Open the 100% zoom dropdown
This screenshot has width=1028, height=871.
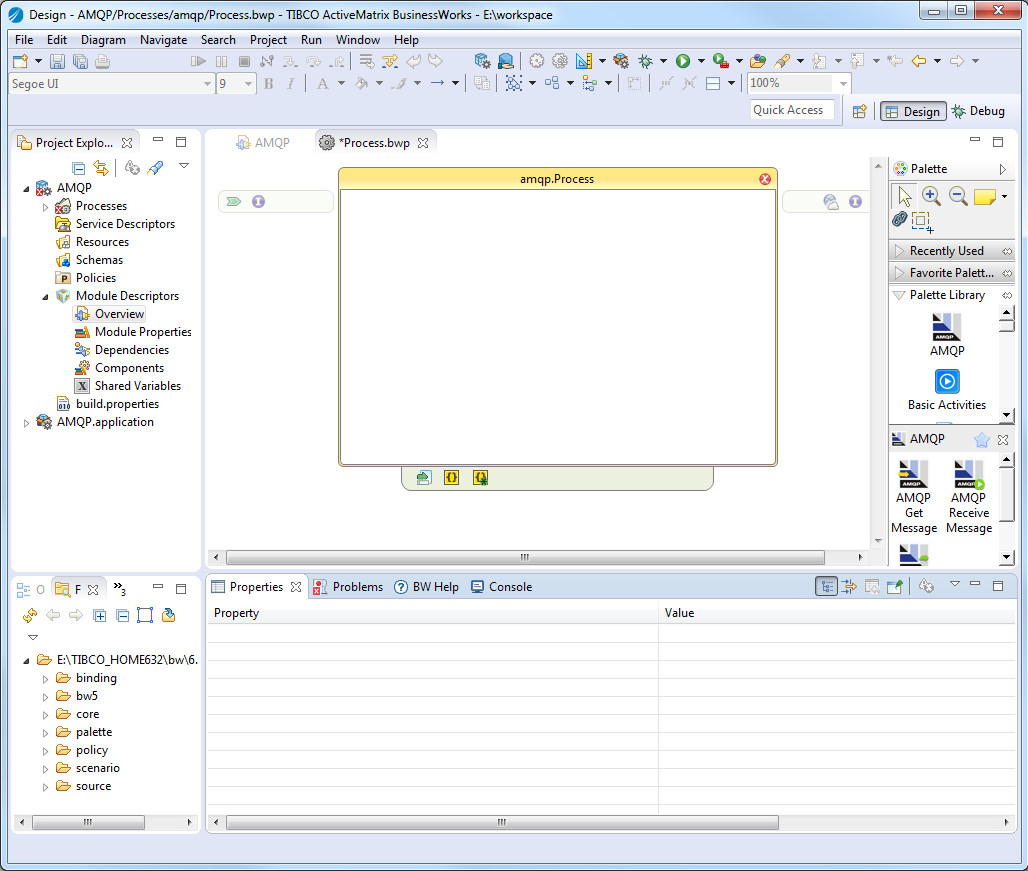point(843,83)
